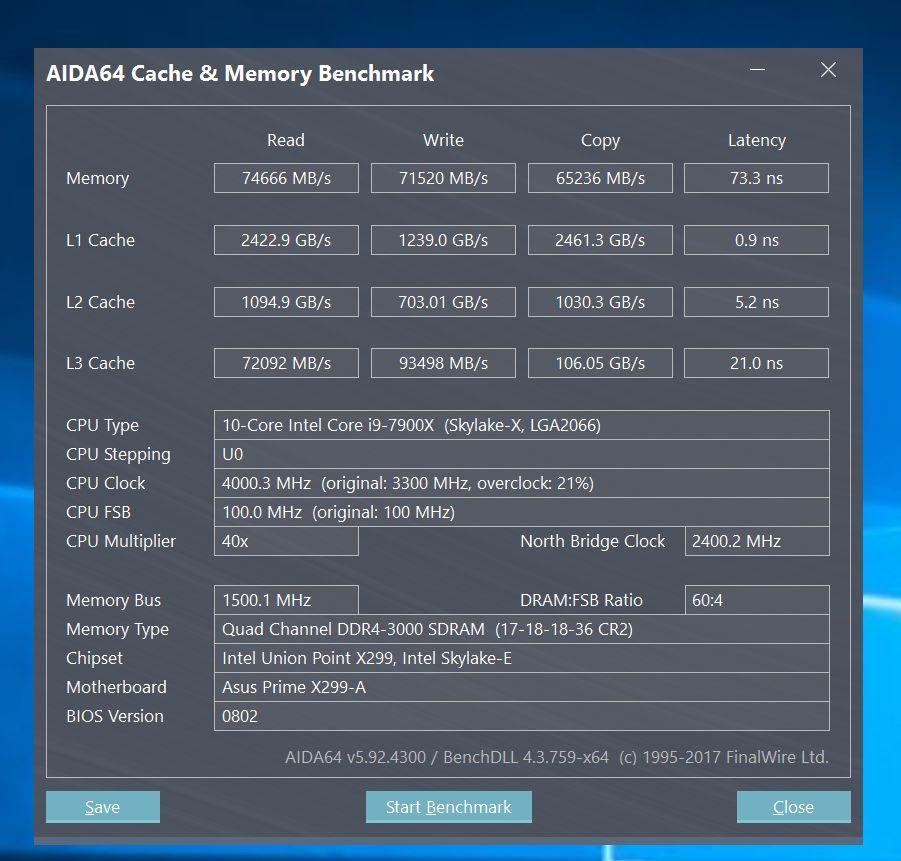Image resolution: width=901 pixels, height=861 pixels.
Task: Click the Close button at bottom right
Action: (793, 807)
